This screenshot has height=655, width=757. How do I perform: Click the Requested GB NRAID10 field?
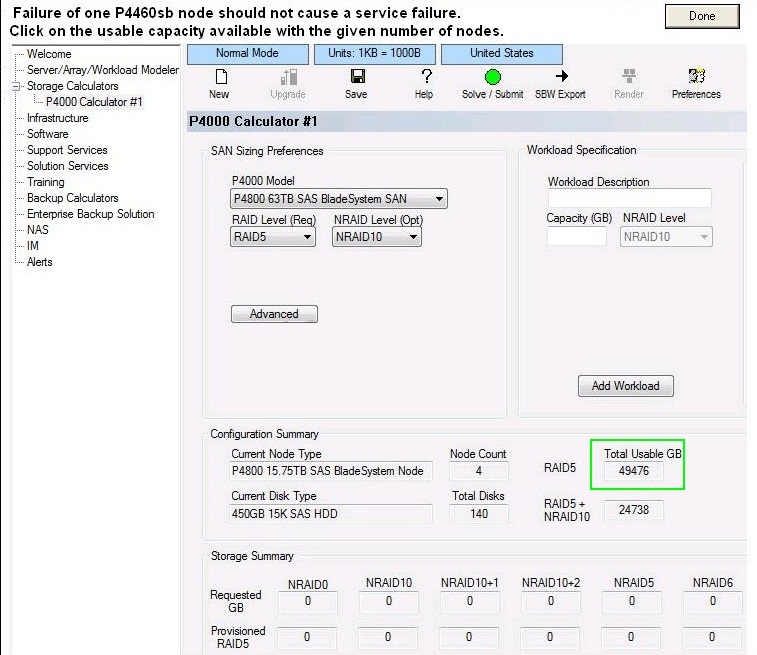pos(389,601)
